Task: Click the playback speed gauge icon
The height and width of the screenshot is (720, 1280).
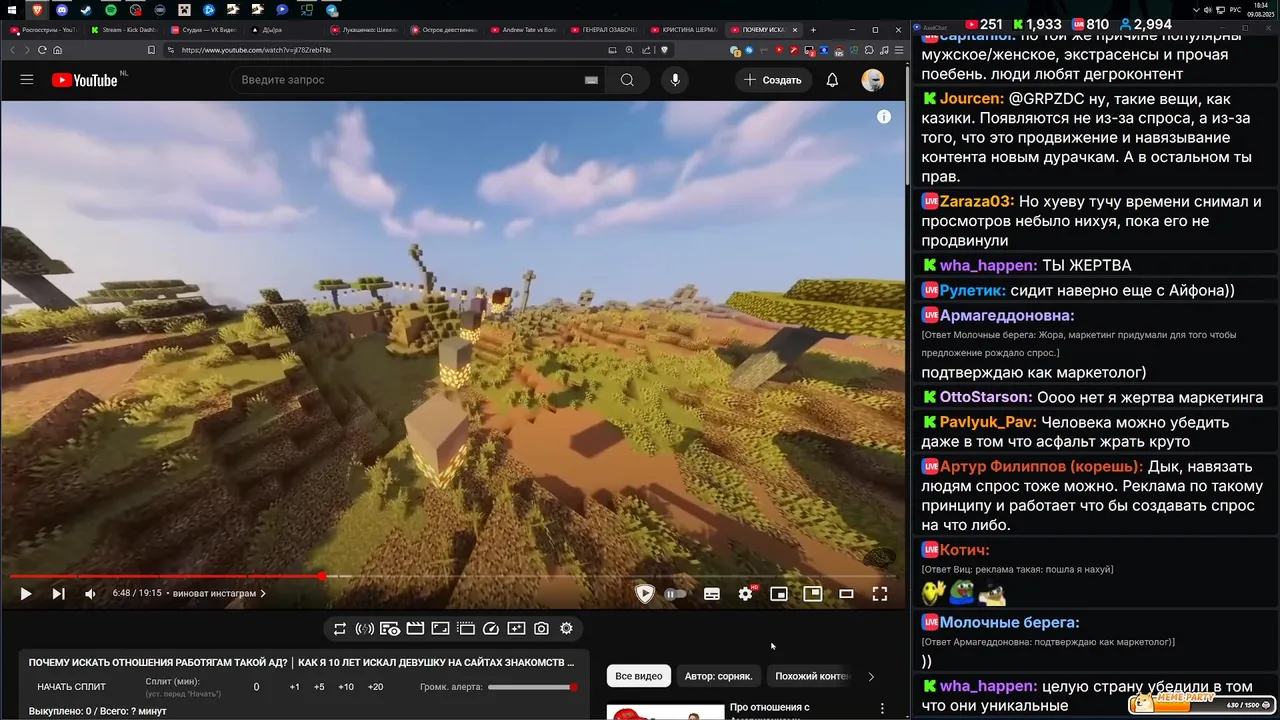Action: pos(490,629)
